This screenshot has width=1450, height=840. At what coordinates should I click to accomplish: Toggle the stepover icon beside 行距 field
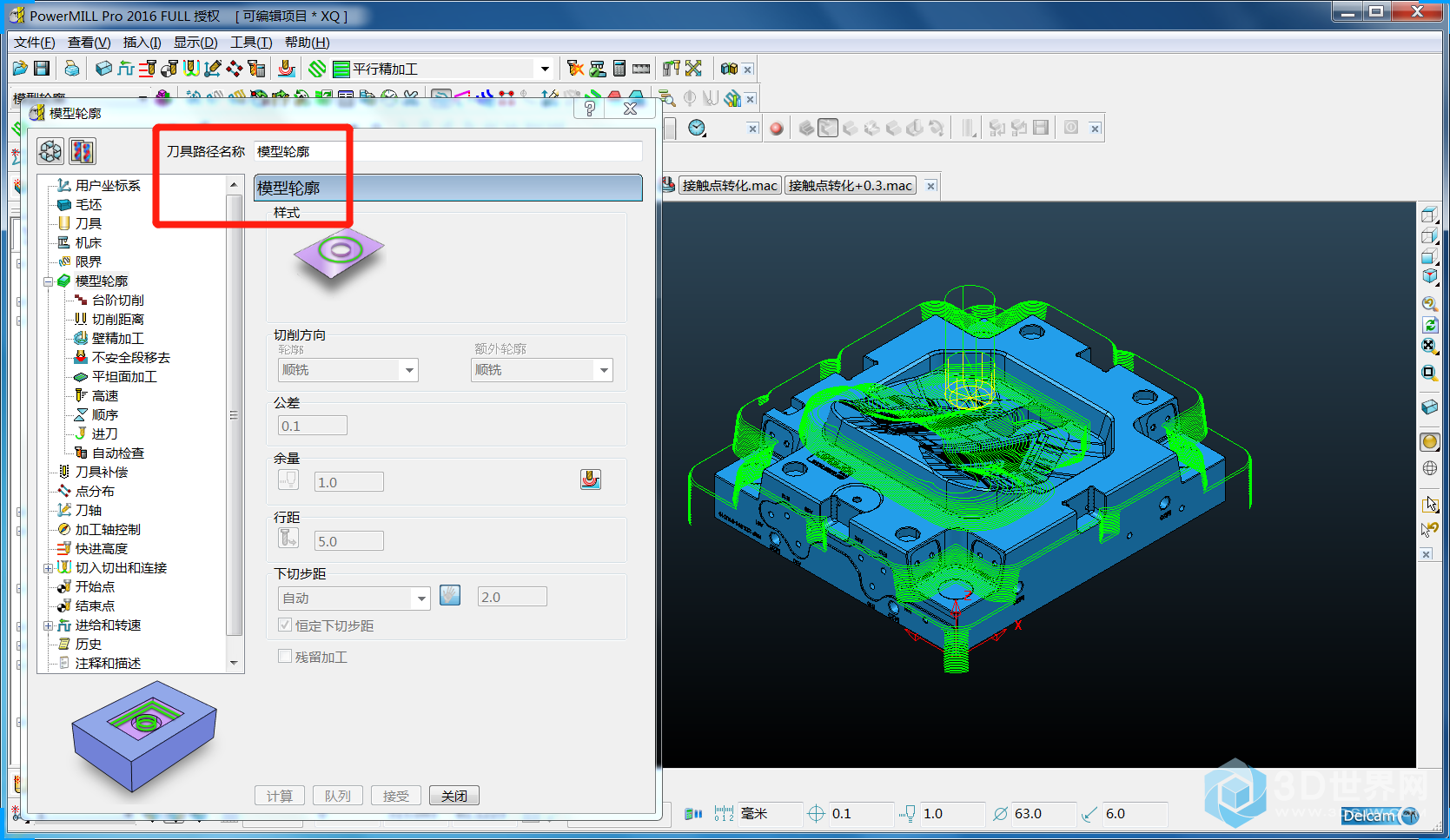click(x=288, y=539)
